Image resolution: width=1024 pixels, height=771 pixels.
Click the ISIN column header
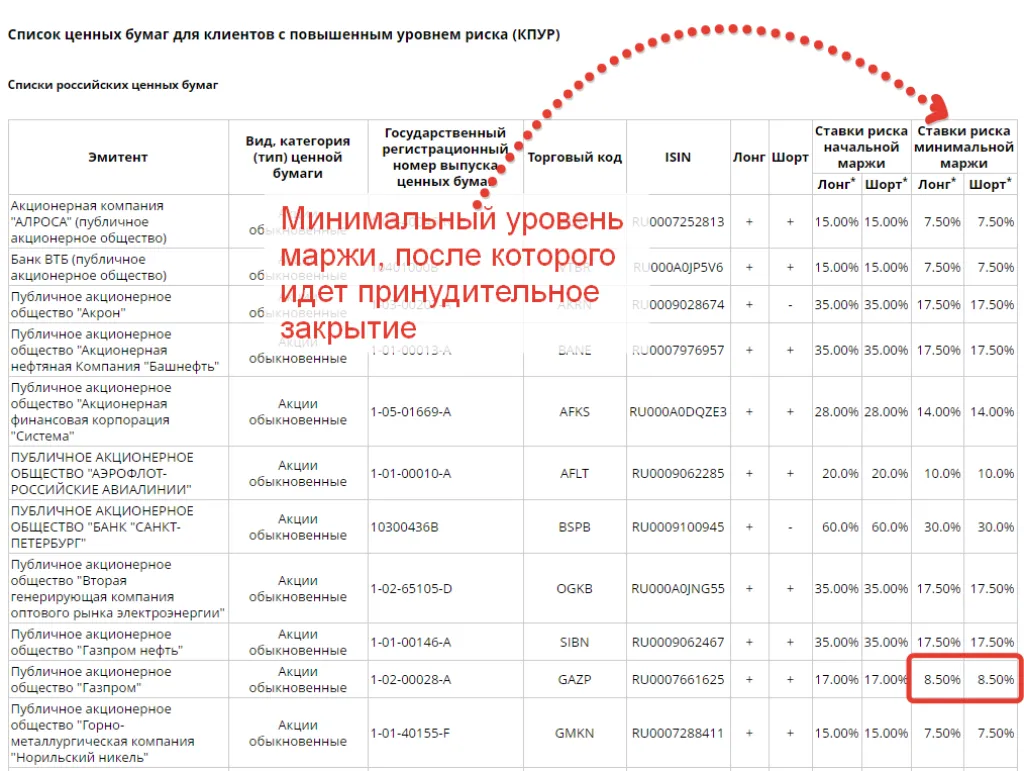(677, 157)
